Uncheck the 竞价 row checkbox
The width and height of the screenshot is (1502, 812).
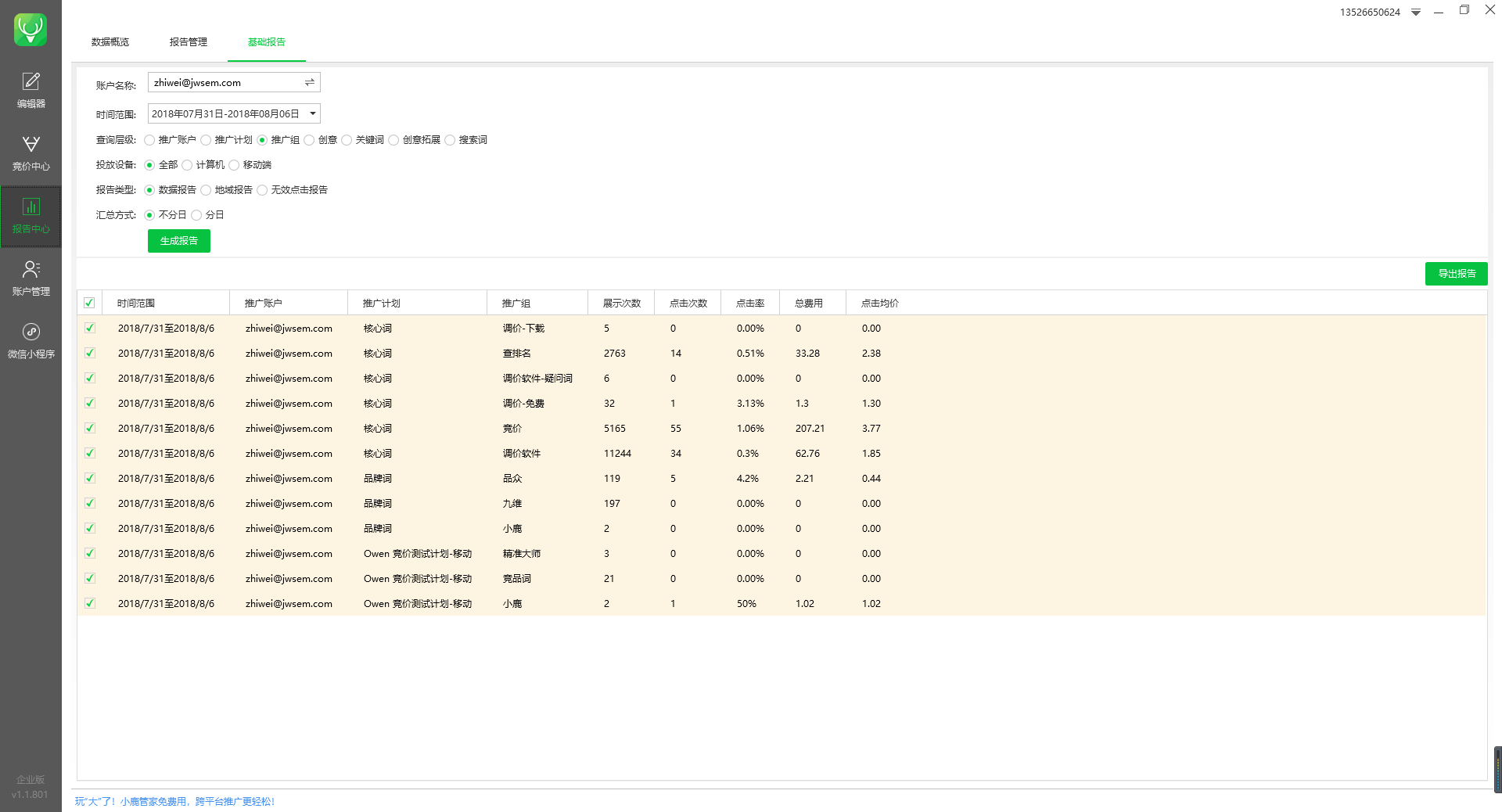tap(90, 428)
